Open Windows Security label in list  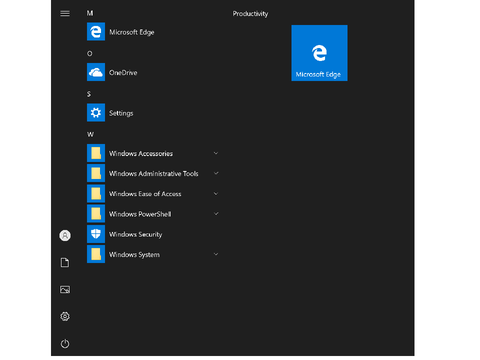coord(135,235)
